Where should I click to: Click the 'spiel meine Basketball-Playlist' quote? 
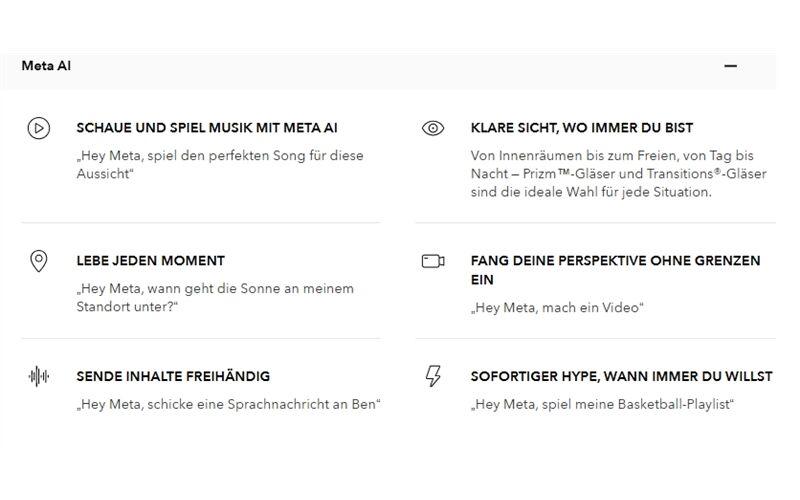tap(603, 405)
